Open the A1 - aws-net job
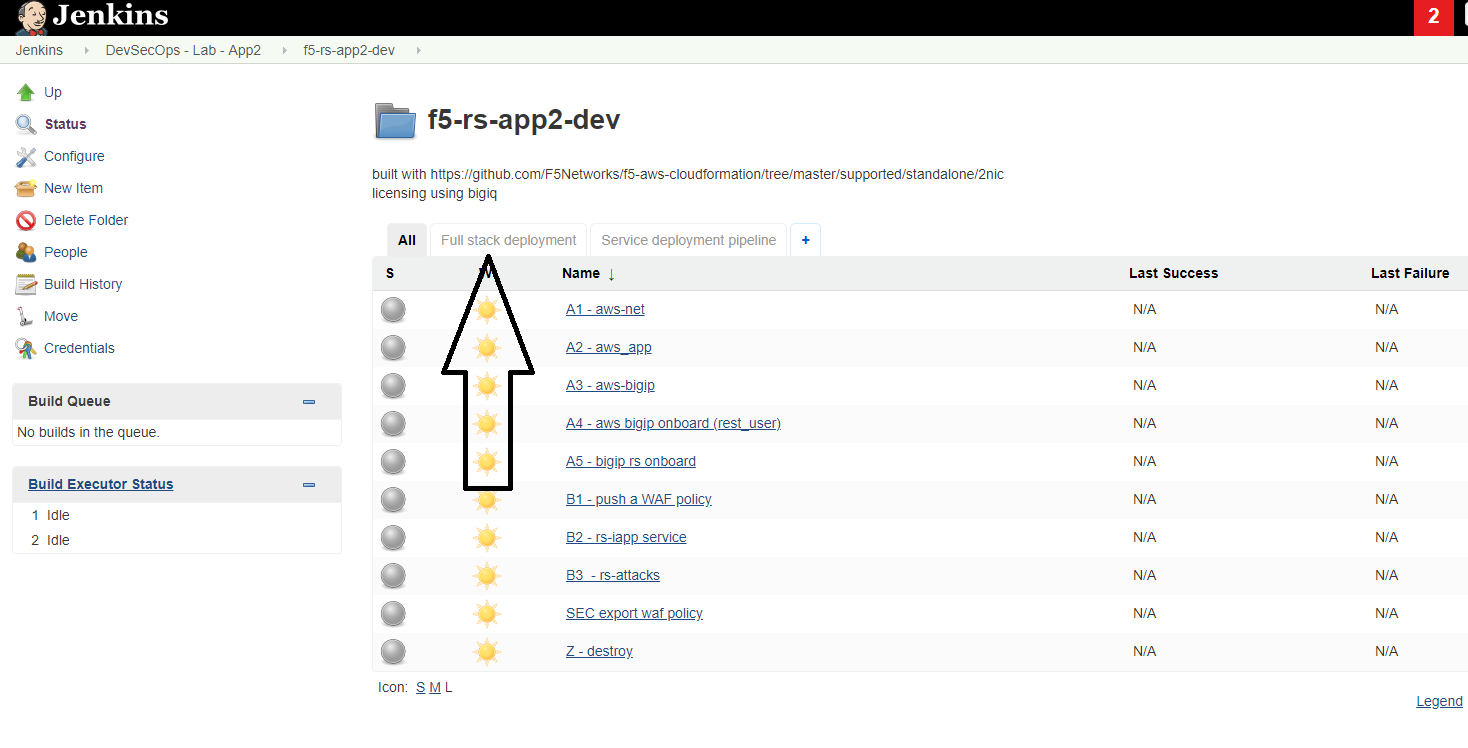Image resolution: width=1468 pixels, height=748 pixels. click(x=605, y=309)
